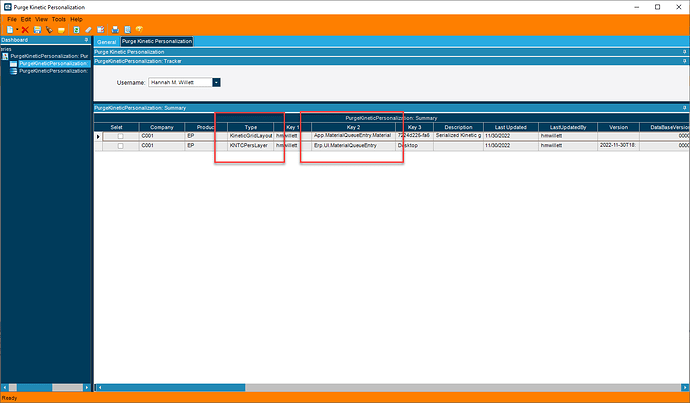The width and height of the screenshot is (690, 403).
Task: Click the KNTCPersLayer type cell
Action: (x=251, y=146)
